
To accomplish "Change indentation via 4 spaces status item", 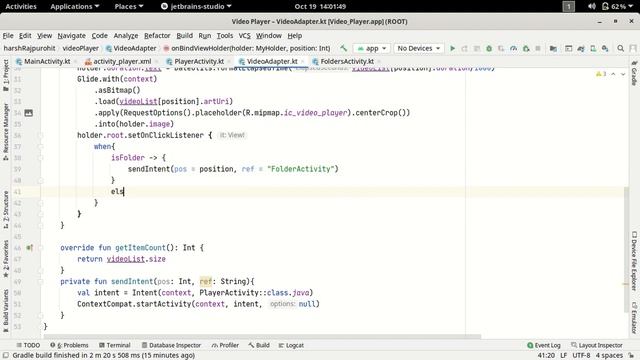I will coord(609,356).
